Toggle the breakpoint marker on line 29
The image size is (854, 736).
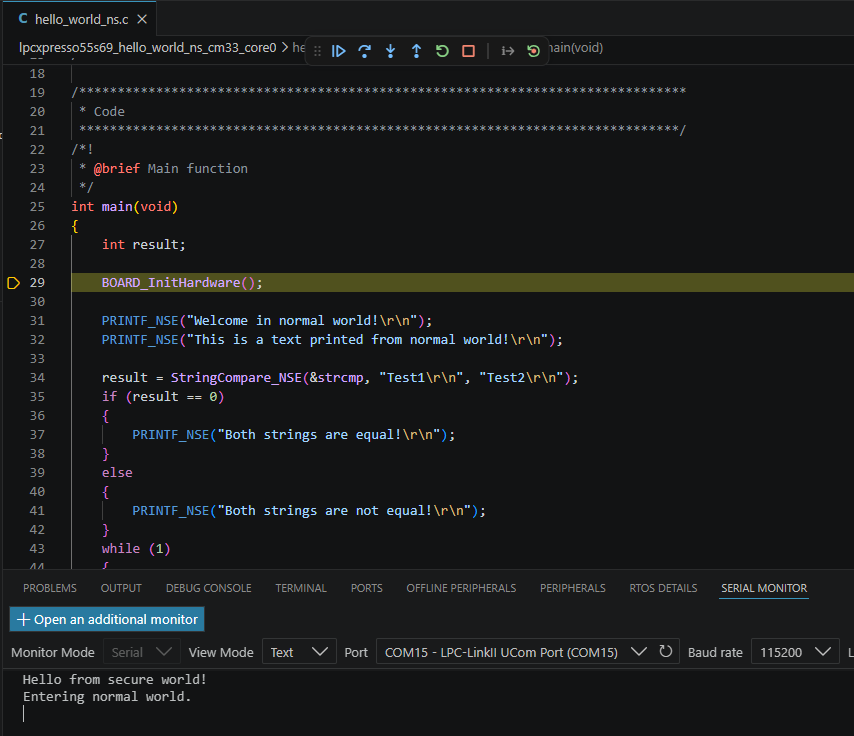coord(13,282)
